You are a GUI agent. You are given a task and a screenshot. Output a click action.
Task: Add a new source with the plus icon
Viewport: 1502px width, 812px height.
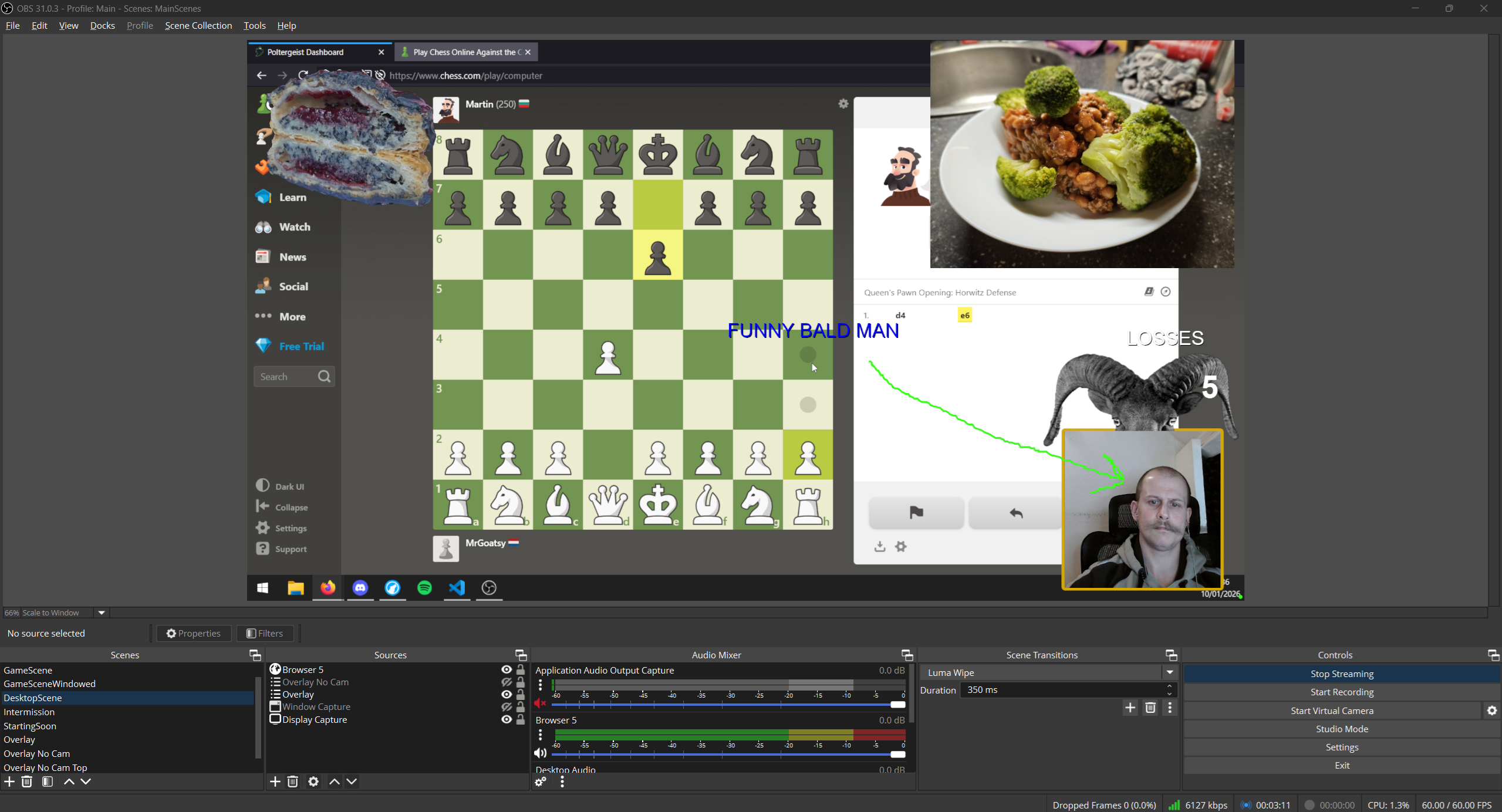click(274, 781)
